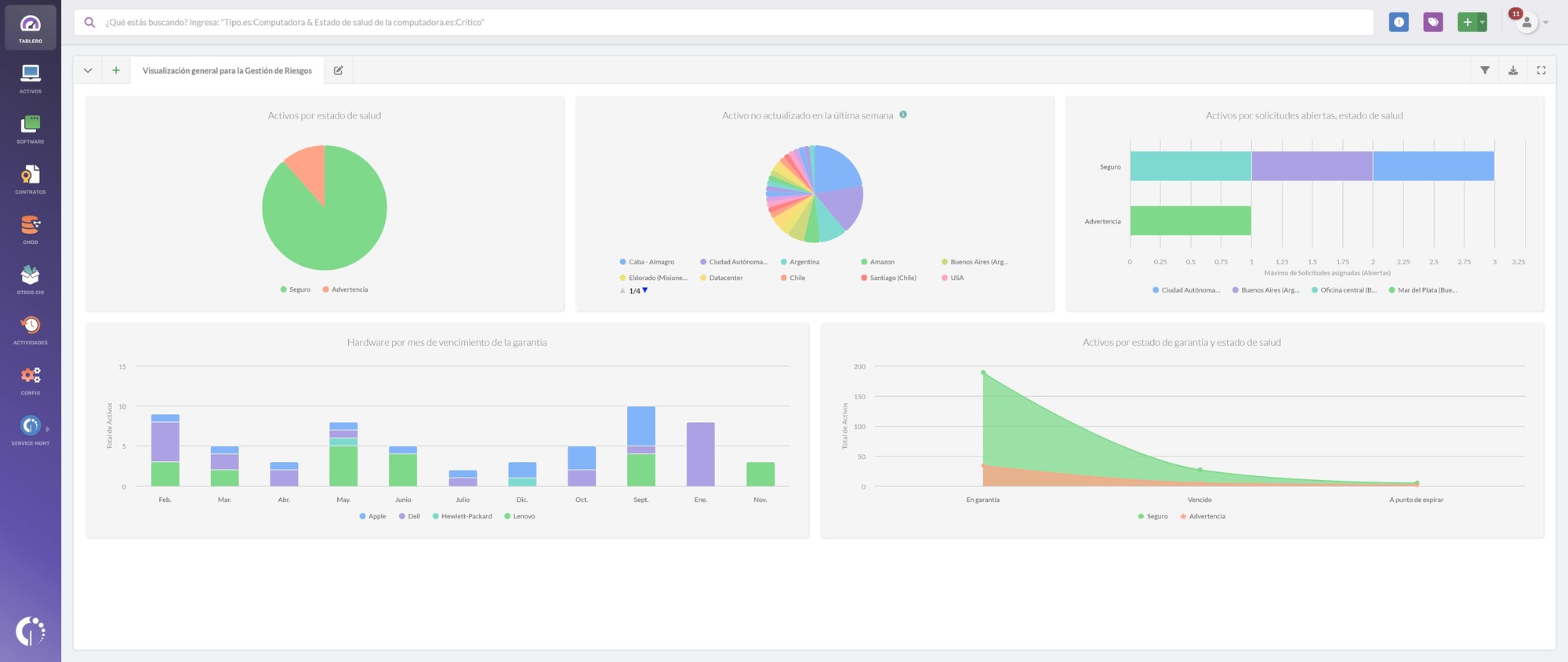Go to next legend page arrow
The height and width of the screenshot is (662, 1568).
coord(645,290)
